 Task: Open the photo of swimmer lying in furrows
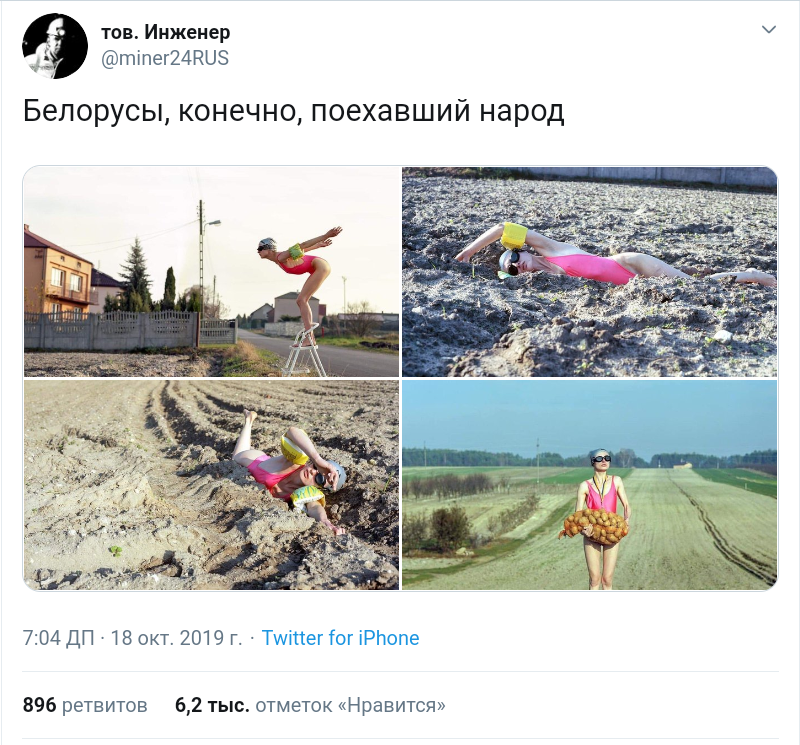click(211, 485)
